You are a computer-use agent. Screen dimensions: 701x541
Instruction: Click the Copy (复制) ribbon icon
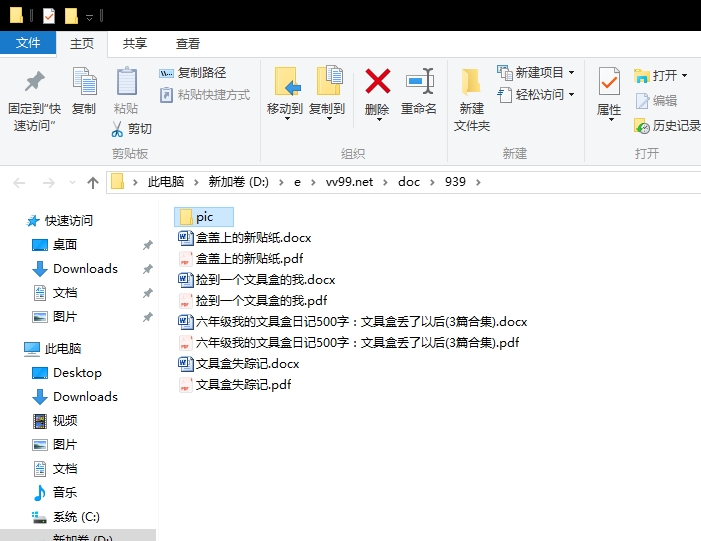[x=84, y=81]
